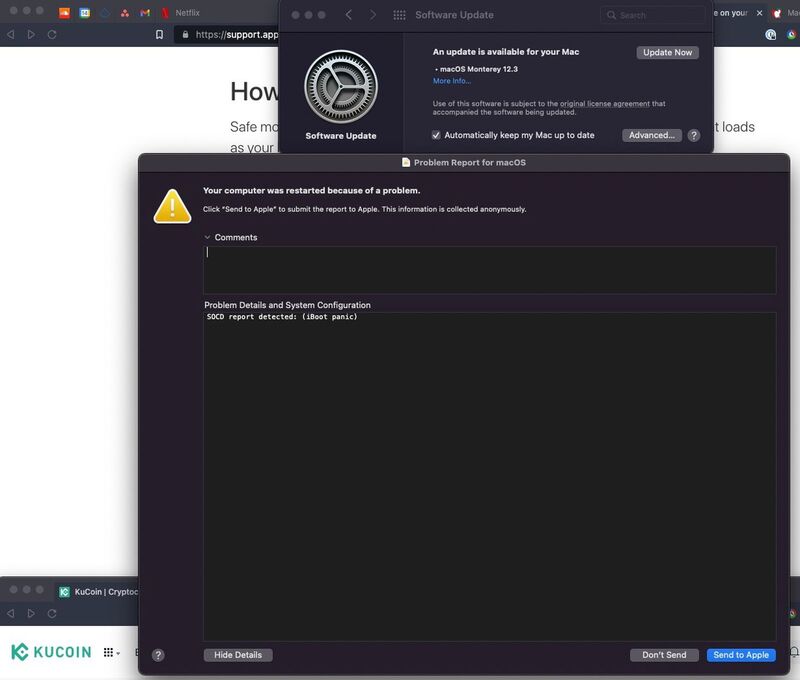The image size is (800, 680).
Task: Click the lock icon in address bar
Action: (x=185, y=35)
